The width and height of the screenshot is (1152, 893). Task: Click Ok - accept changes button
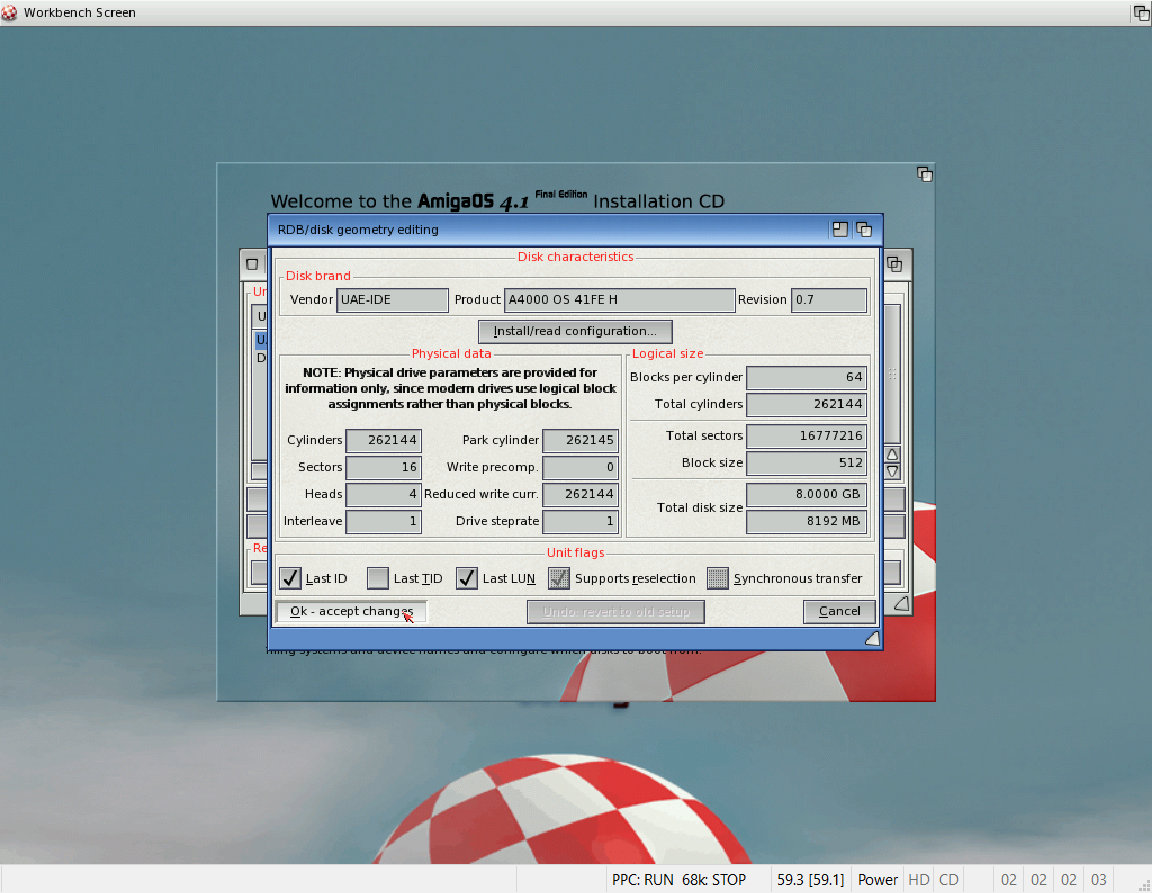click(350, 612)
